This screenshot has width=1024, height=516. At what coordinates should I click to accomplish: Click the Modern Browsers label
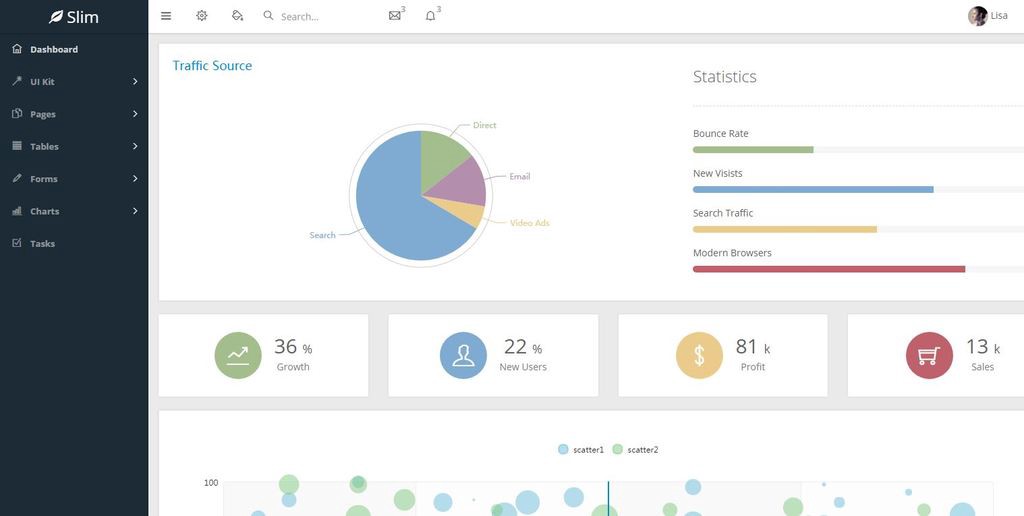point(732,253)
